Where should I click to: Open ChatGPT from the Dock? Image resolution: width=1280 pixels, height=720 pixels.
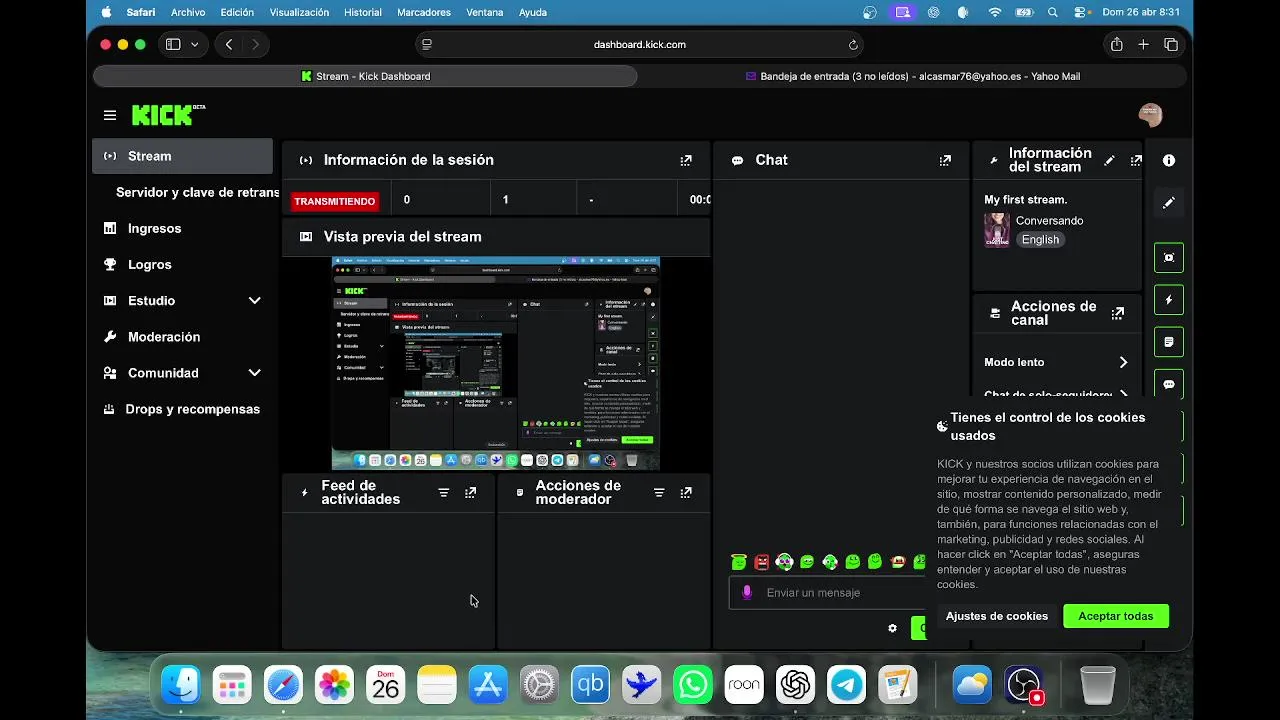click(795, 685)
